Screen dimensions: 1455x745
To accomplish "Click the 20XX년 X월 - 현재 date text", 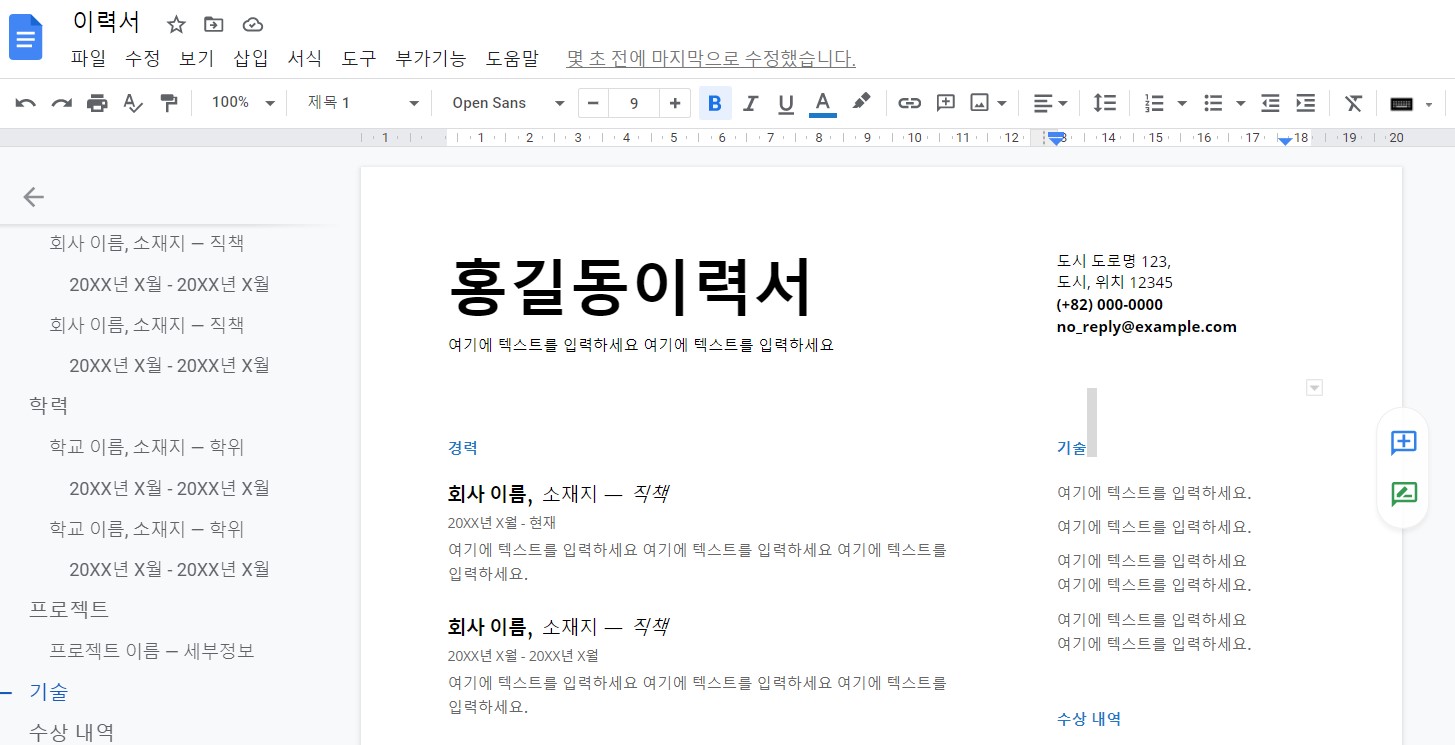I will [502, 523].
